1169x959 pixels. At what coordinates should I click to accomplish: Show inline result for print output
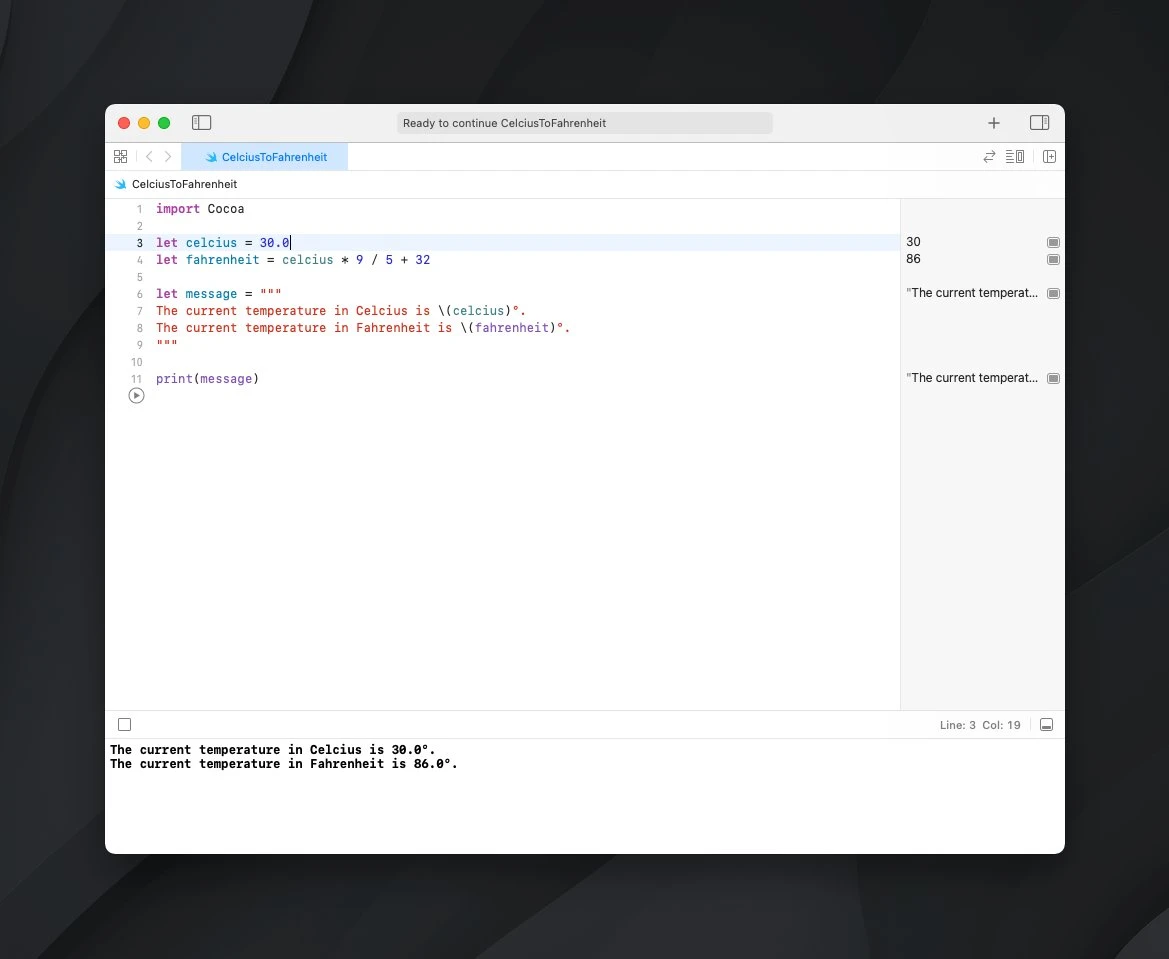coord(1053,379)
